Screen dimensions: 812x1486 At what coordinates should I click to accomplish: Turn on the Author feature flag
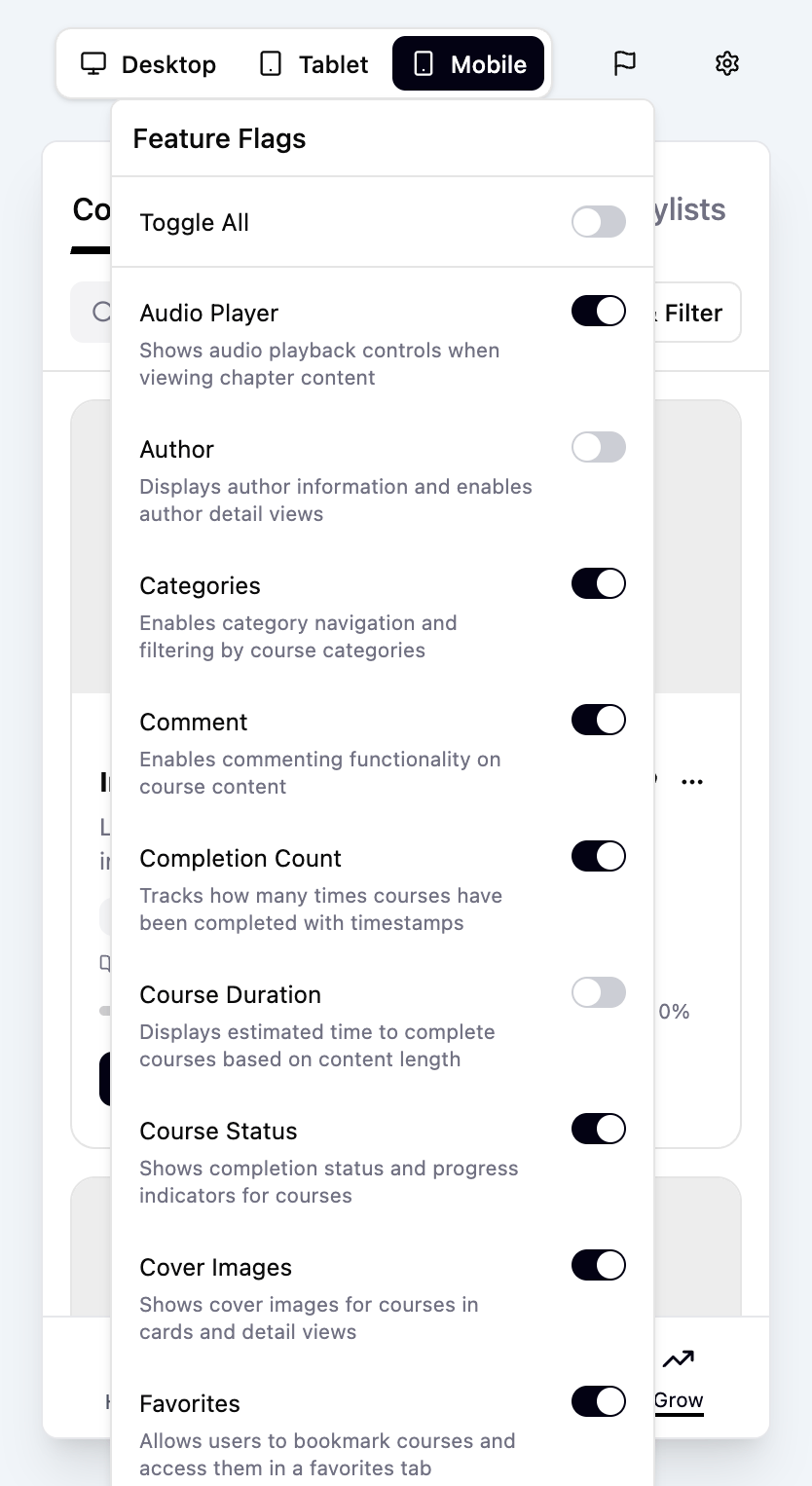click(598, 447)
